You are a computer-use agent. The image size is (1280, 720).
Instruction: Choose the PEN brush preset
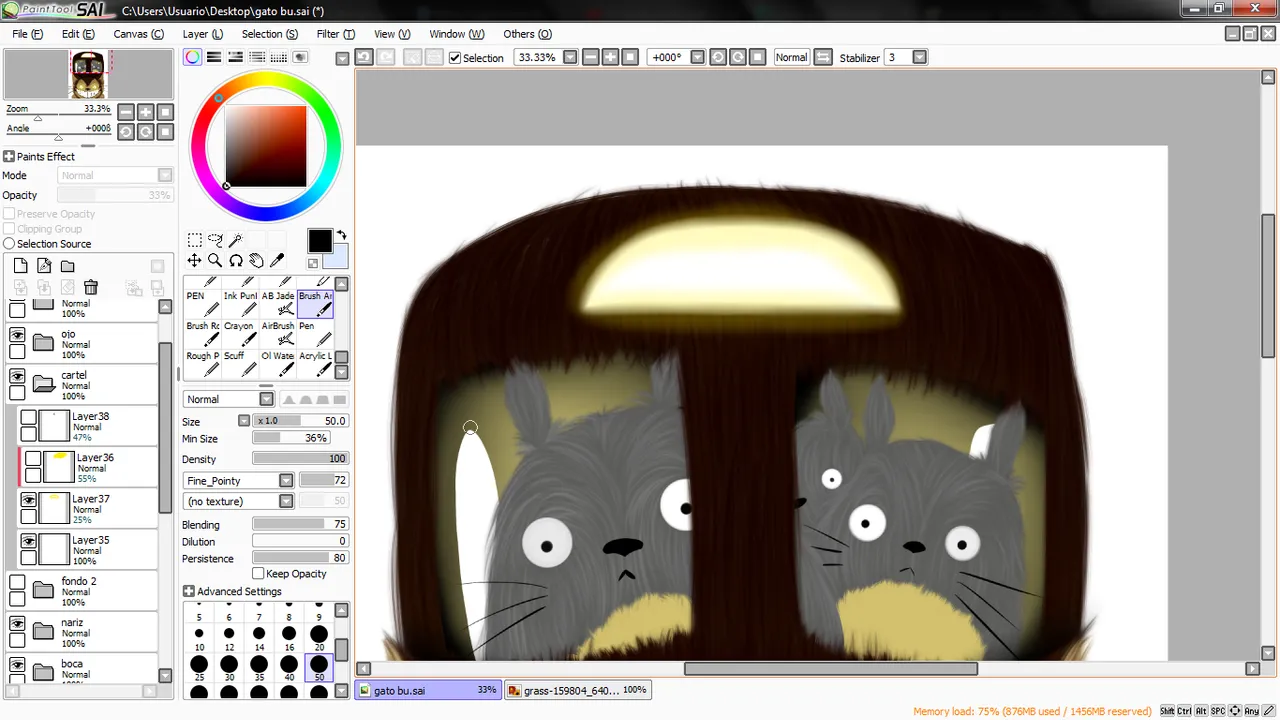click(202, 303)
